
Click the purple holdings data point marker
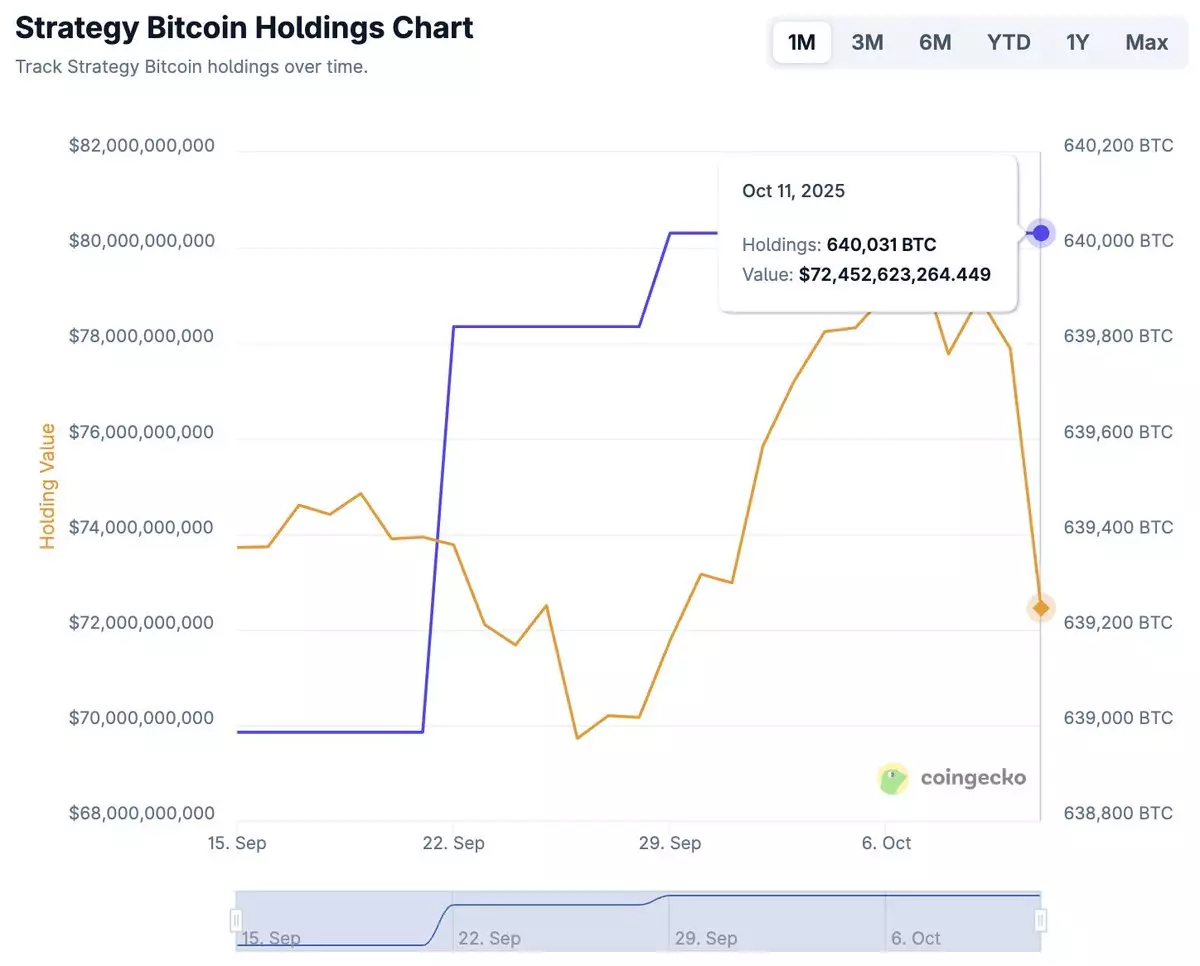(1041, 233)
